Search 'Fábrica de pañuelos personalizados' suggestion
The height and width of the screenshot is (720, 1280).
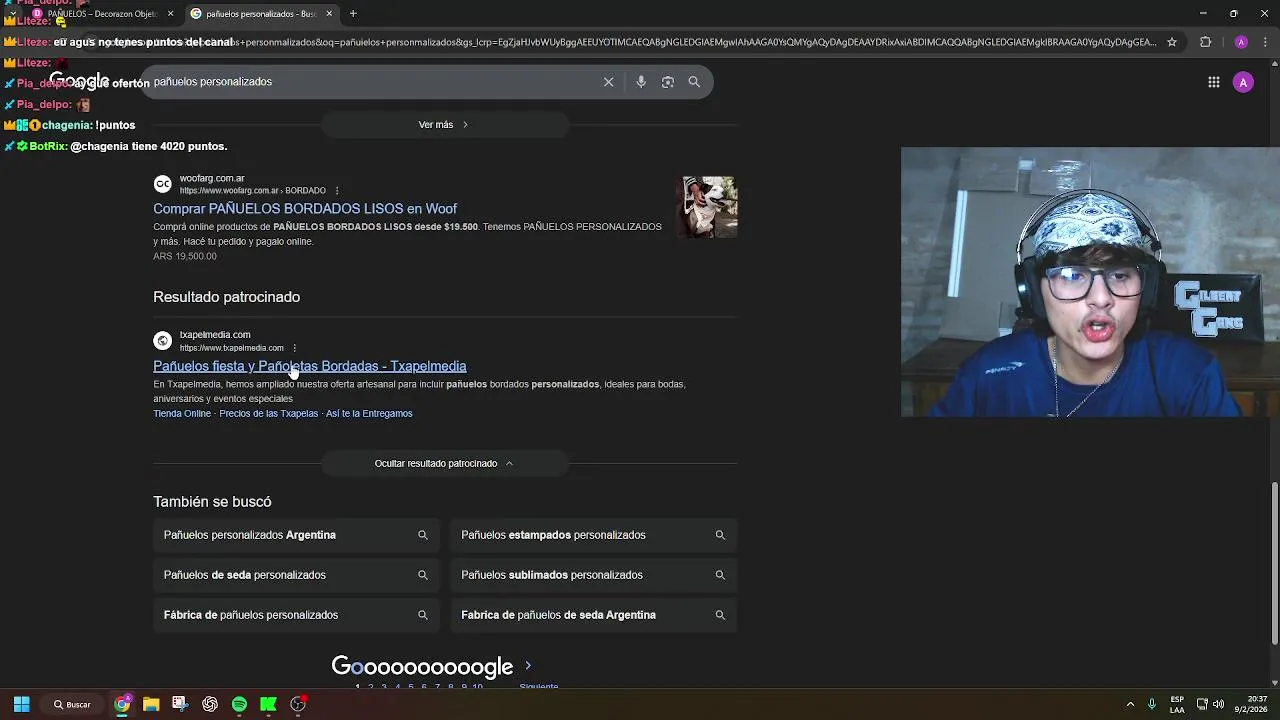pyautogui.click(x=296, y=615)
